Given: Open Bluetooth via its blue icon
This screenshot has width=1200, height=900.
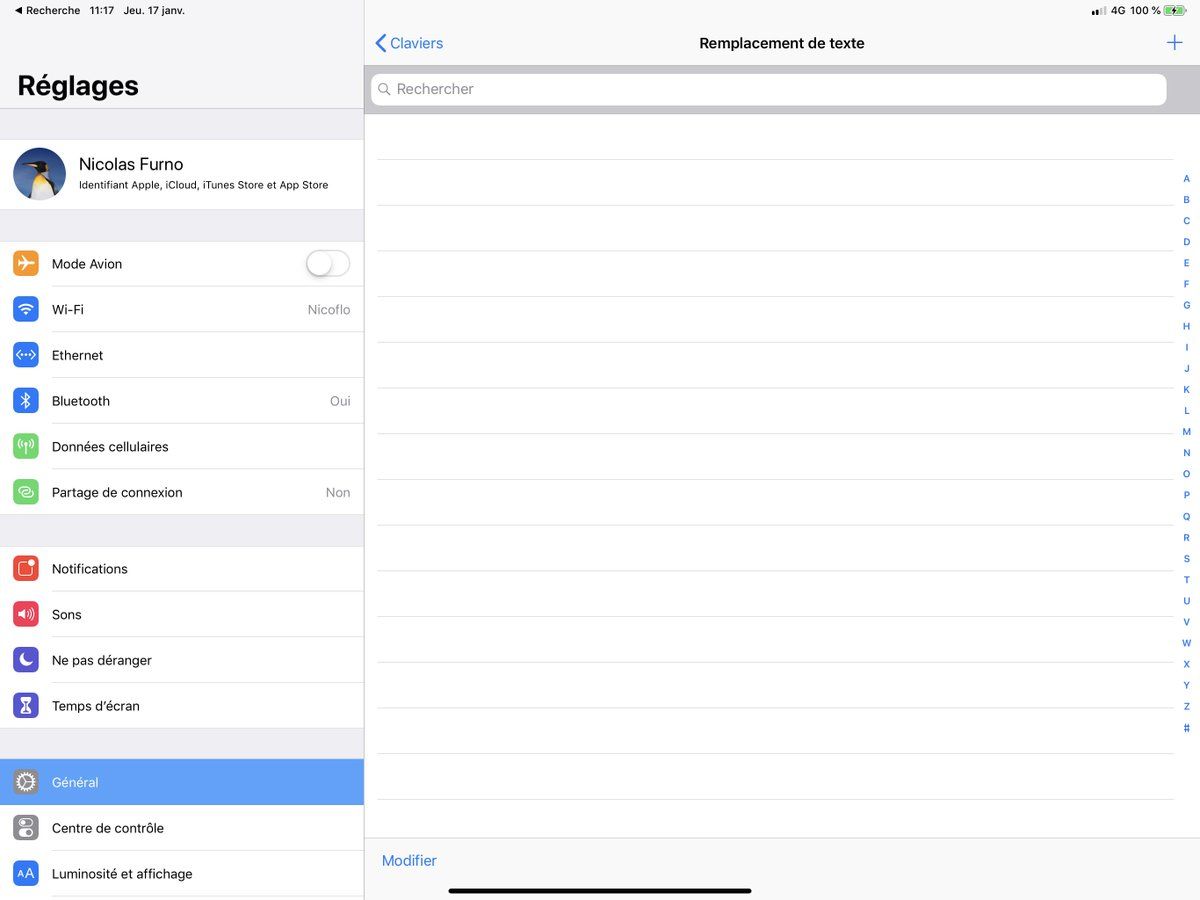Looking at the screenshot, I should (x=26, y=401).
